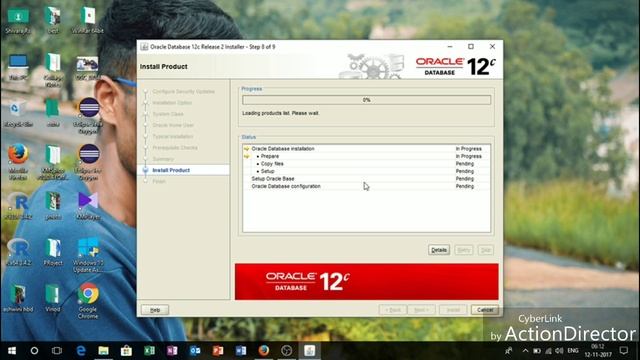Click the Back button in installer
Viewport: 640px width, 360px height.
click(x=393, y=310)
